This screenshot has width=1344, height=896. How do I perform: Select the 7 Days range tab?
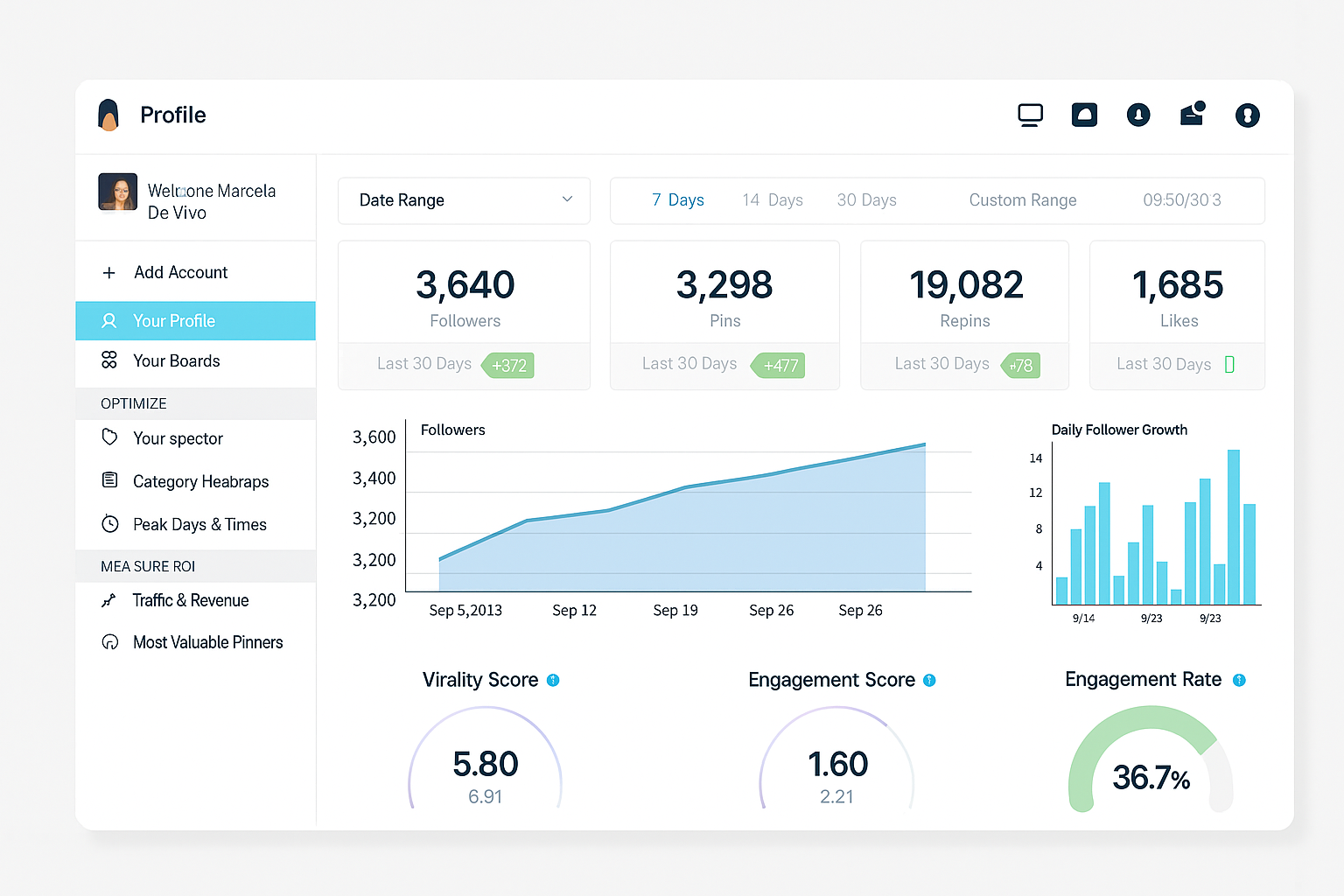(x=678, y=200)
